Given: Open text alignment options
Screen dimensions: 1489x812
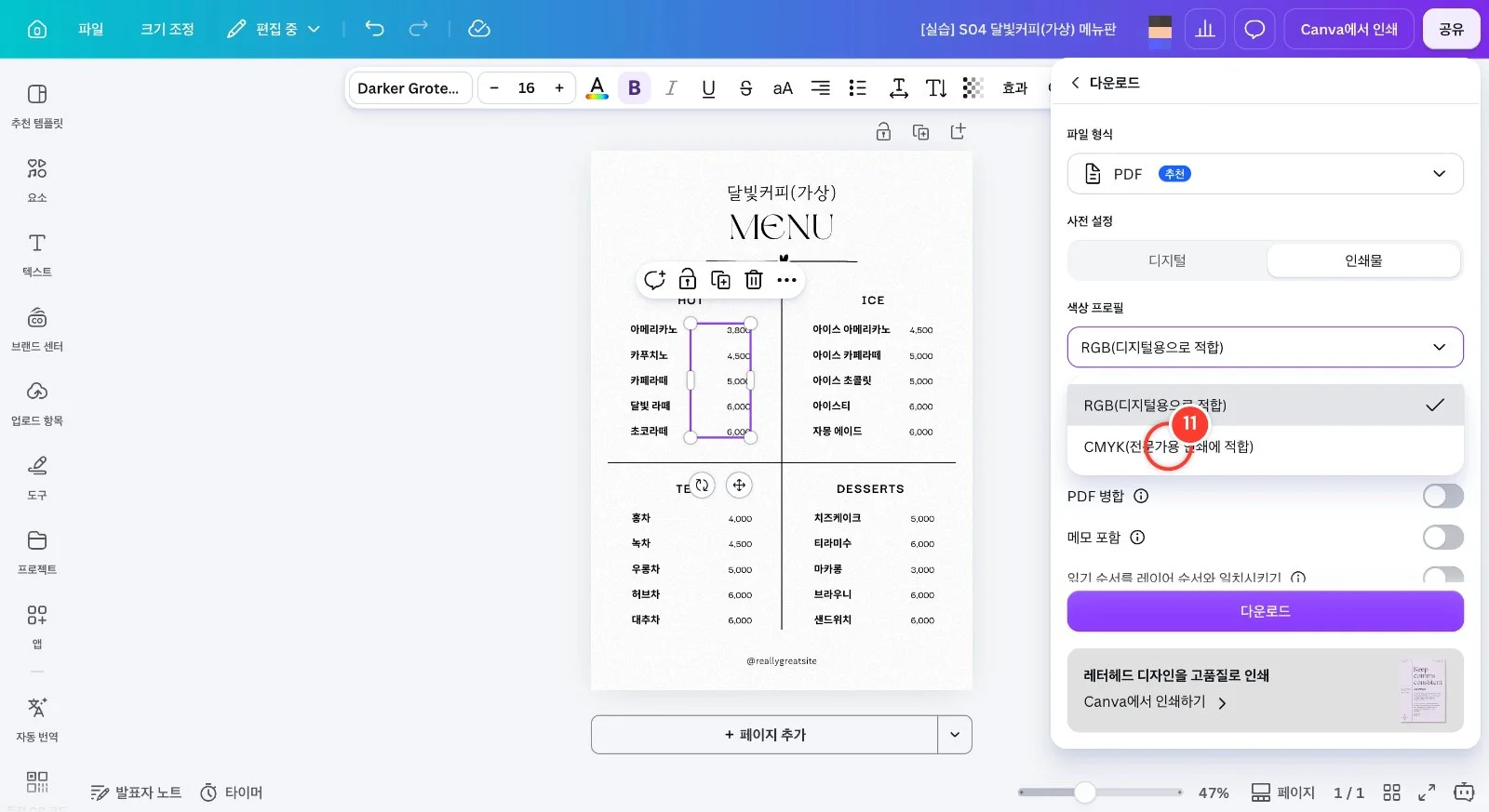Looking at the screenshot, I should (x=820, y=88).
